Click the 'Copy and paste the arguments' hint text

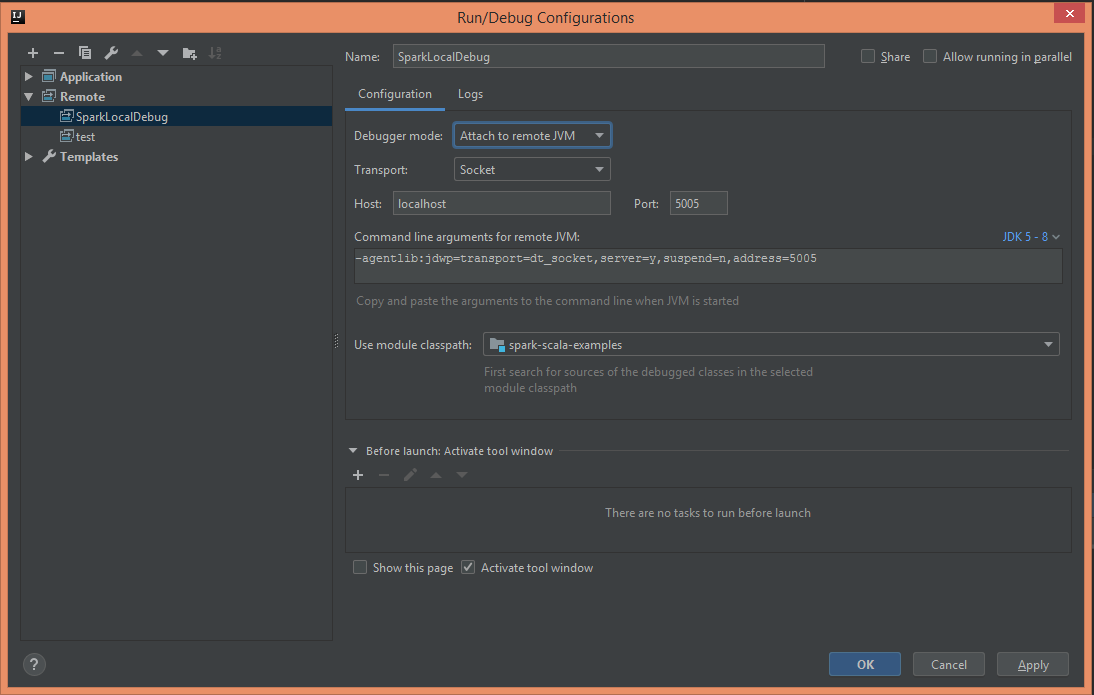(547, 301)
